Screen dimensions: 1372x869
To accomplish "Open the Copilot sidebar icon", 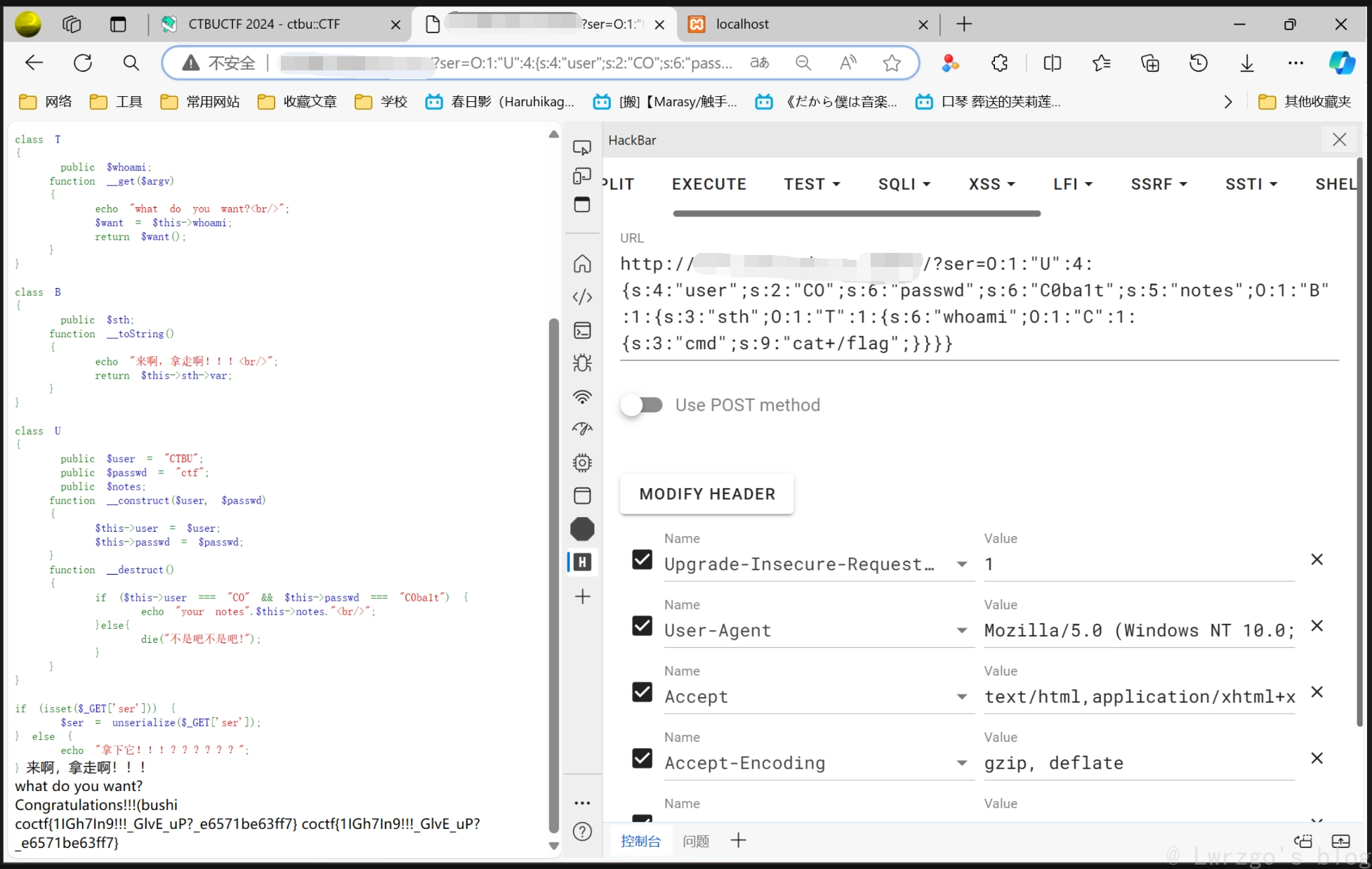I will (1342, 63).
